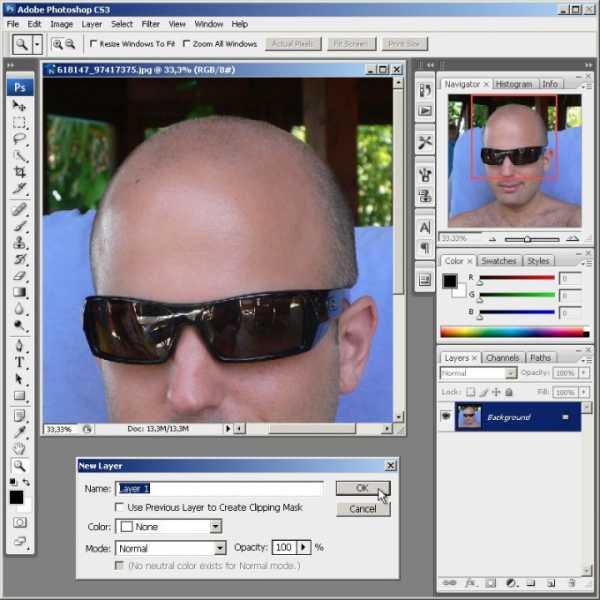
Task: Open the Mode dropdown in New Layer dialog
Action: pos(220,548)
